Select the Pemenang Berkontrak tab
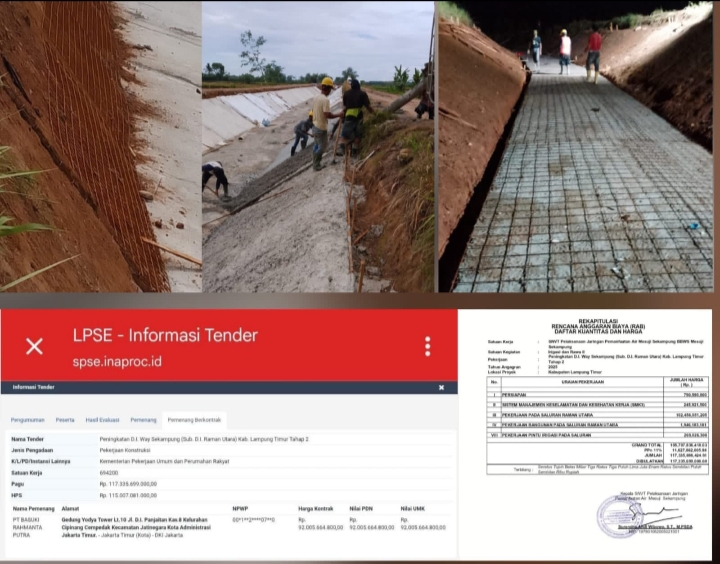Viewport: 720px width, 564px height. [195, 420]
